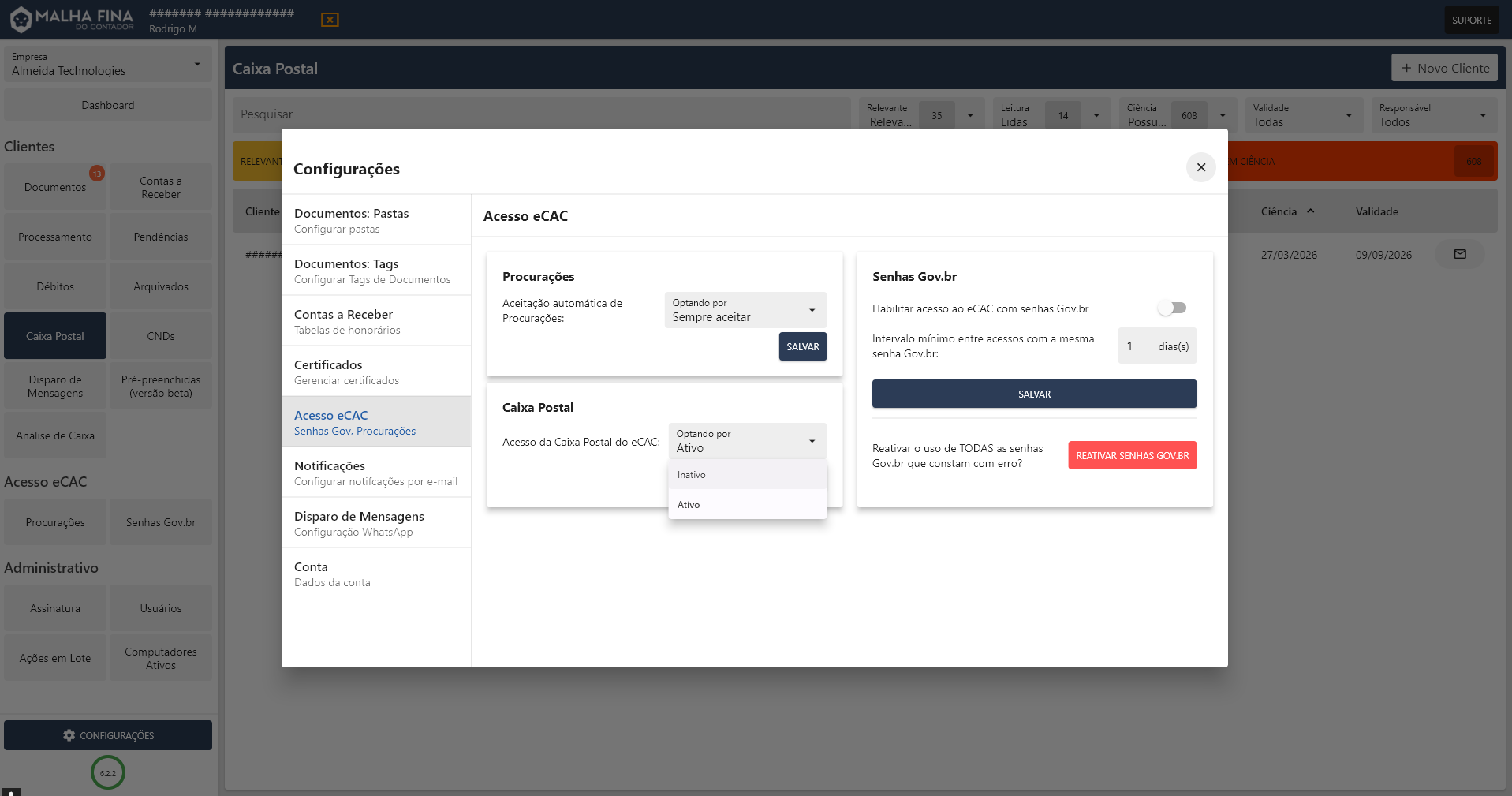The height and width of the screenshot is (796, 1512).
Task: Open the Certificados settings section
Action: 375,372
